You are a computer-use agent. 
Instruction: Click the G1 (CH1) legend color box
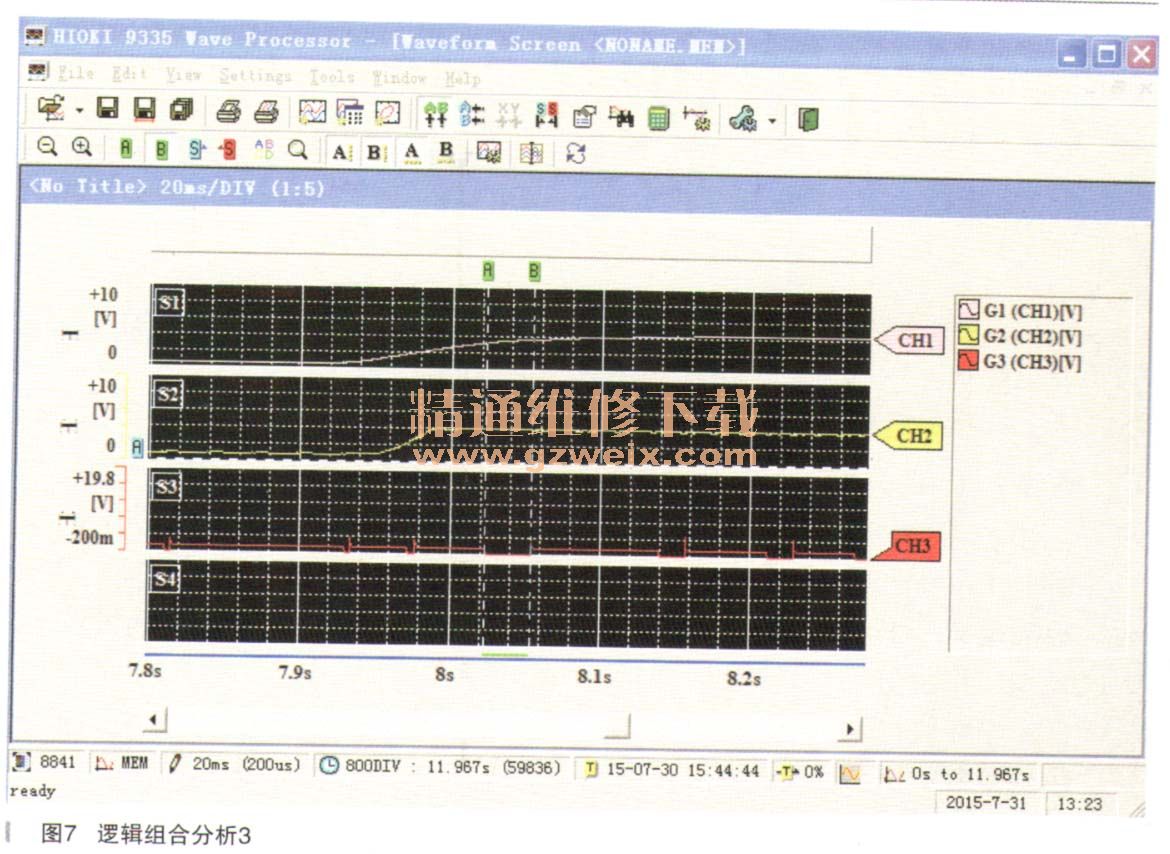[x=968, y=309]
